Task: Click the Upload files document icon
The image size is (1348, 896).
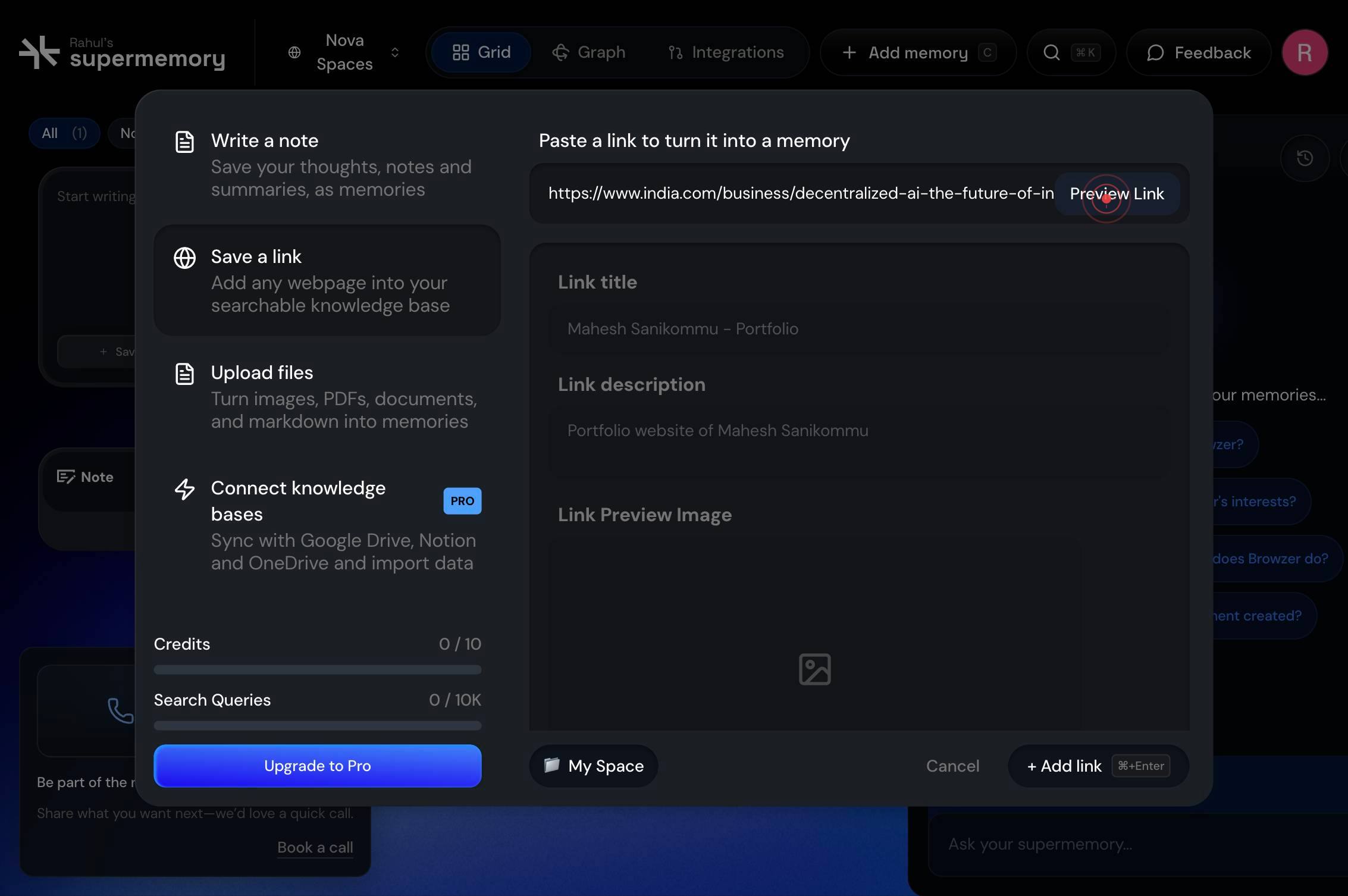Action: pos(184,374)
